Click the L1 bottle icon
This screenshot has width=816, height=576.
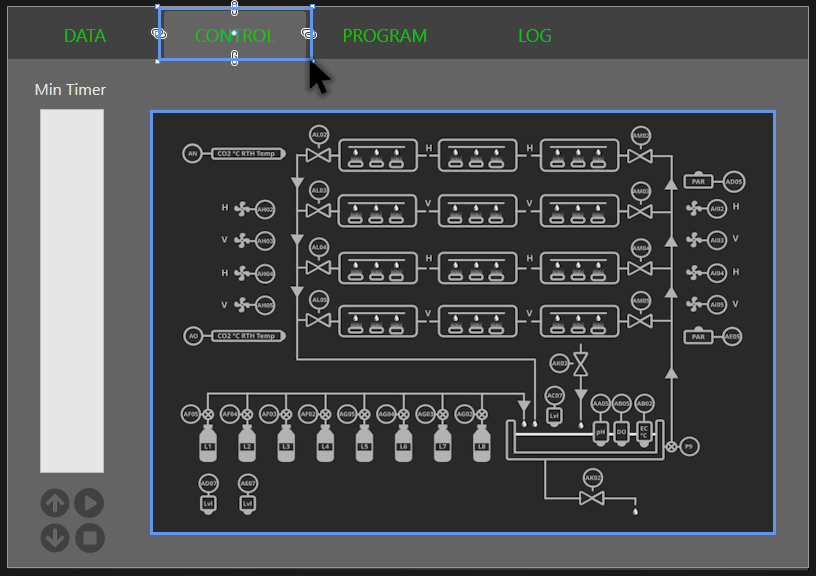point(208,444)
